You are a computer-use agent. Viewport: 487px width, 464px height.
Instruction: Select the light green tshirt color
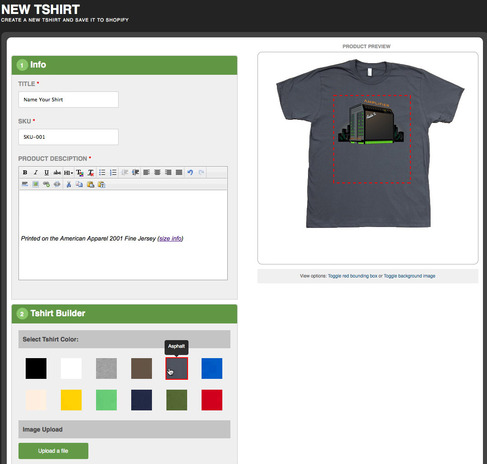click(x=106, y=400)
